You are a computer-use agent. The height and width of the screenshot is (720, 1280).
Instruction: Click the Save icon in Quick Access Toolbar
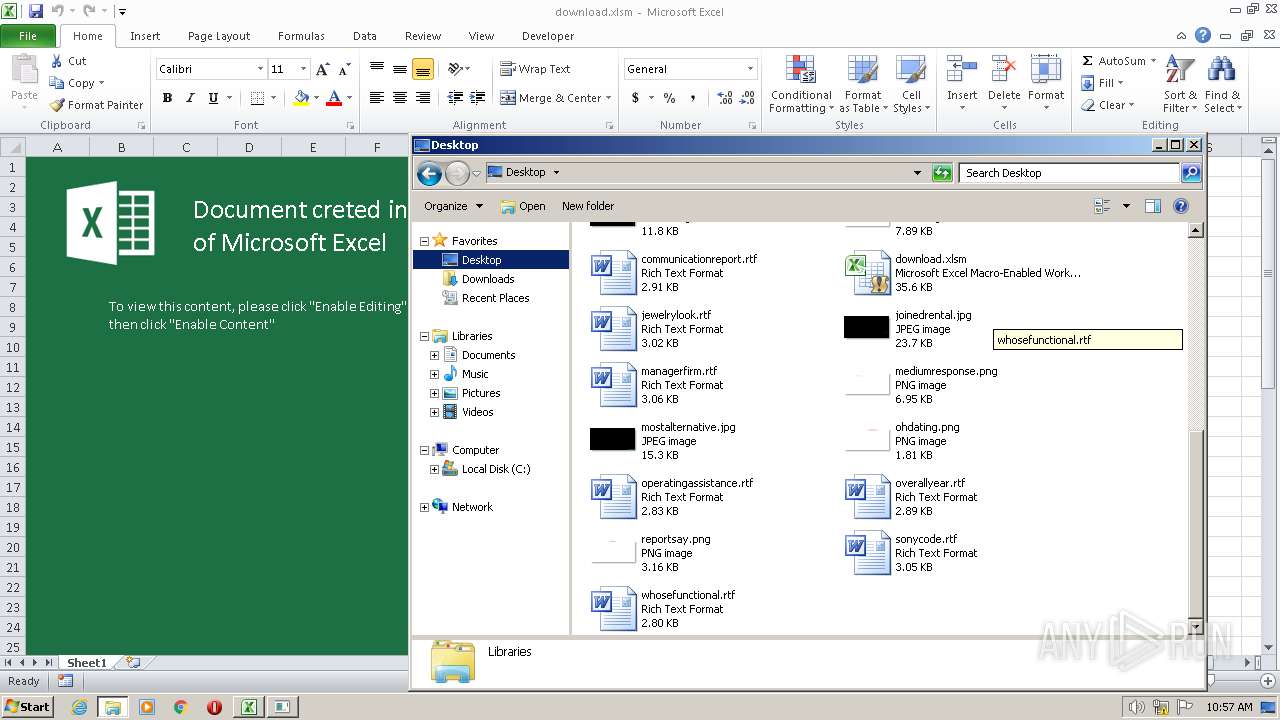click(x=36, y=11)
